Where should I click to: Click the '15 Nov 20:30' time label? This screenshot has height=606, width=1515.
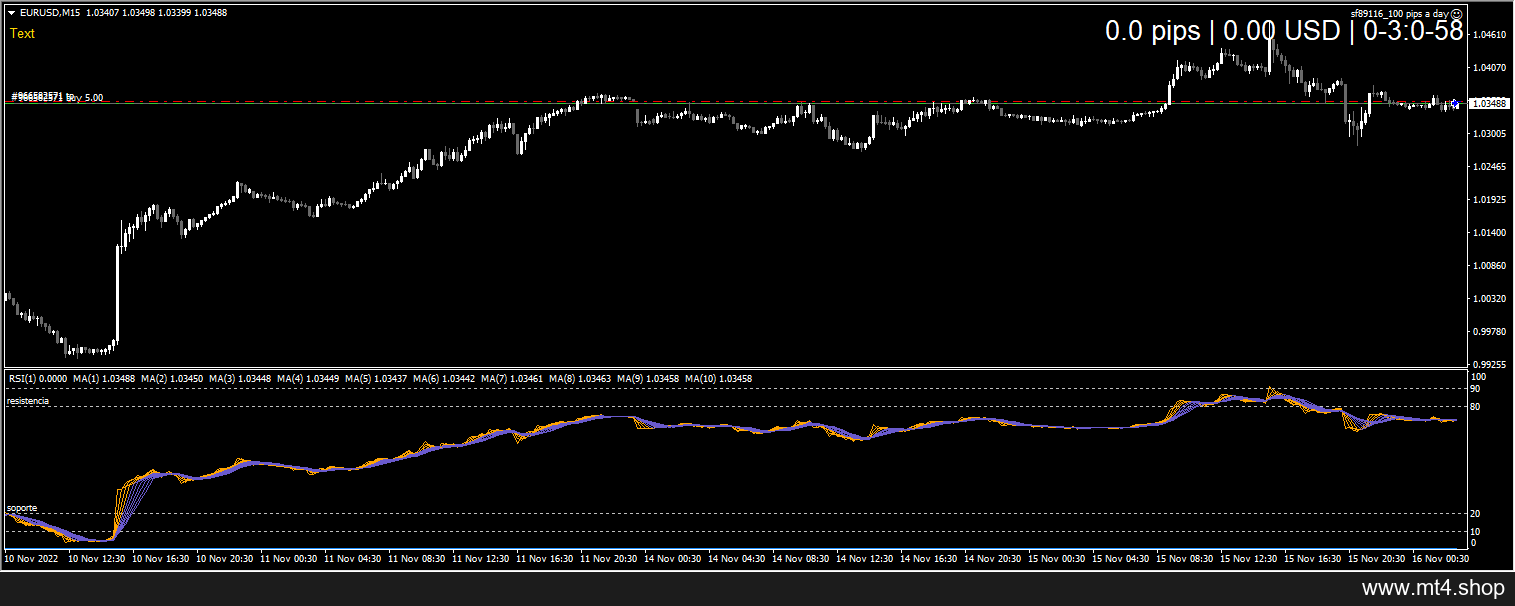point(1376,559)
